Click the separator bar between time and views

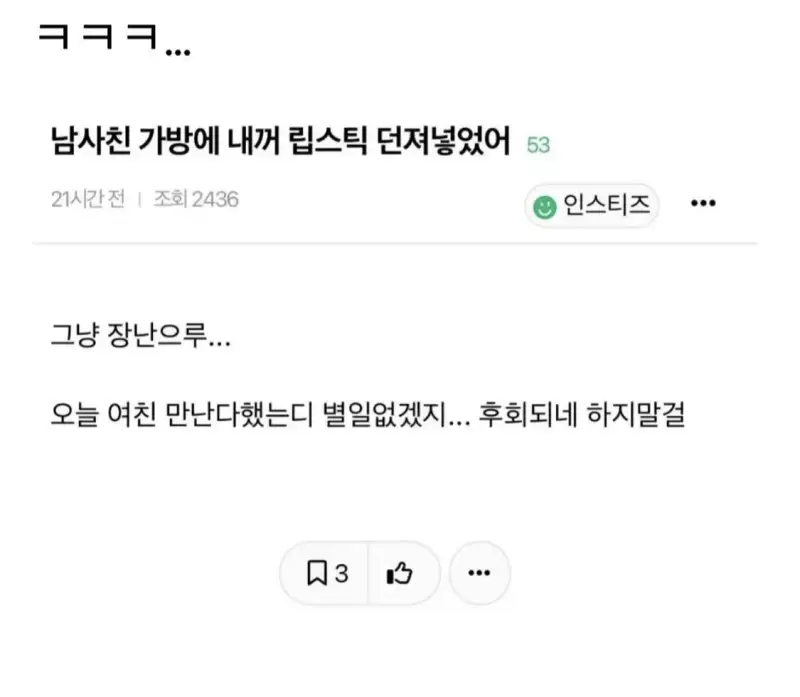click(x=139, y=200)
